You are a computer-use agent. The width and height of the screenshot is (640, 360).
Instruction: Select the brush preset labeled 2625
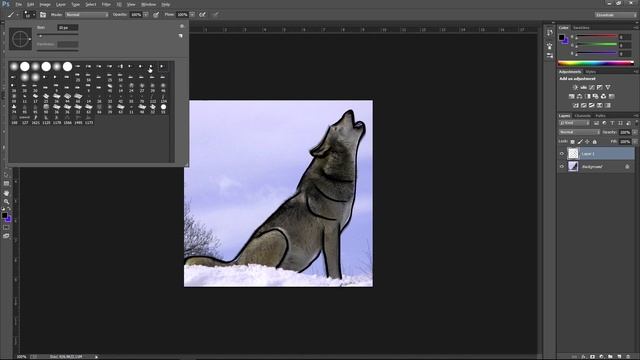[36, 120]
